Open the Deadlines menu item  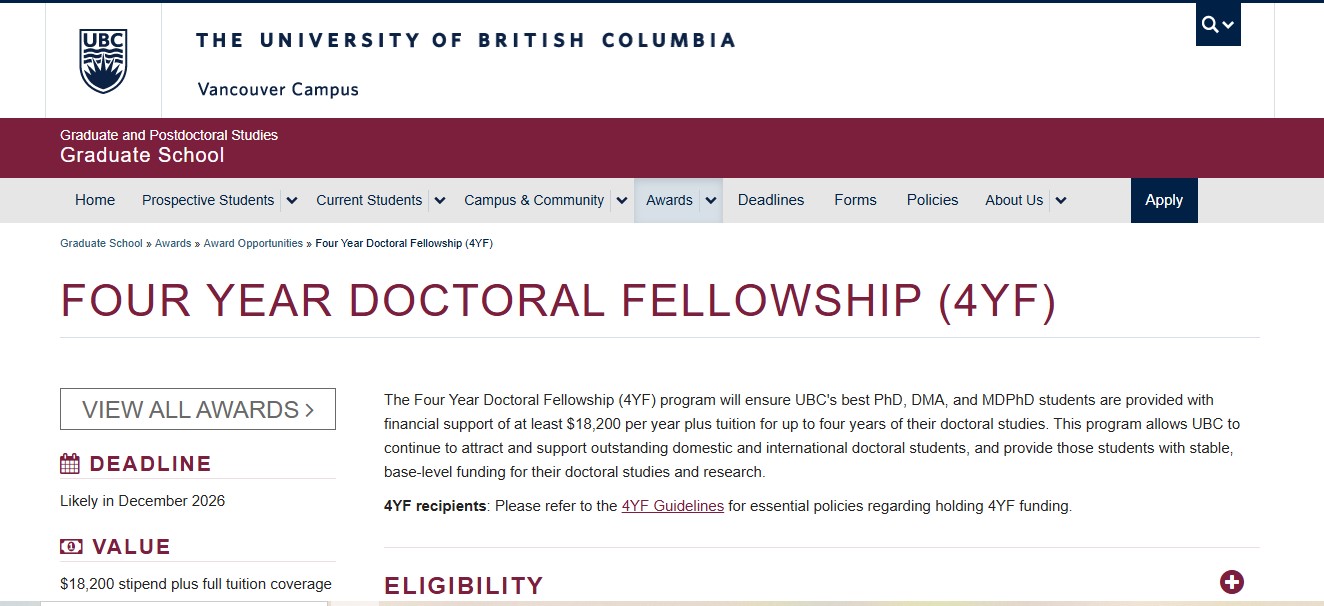pos(771,201)
